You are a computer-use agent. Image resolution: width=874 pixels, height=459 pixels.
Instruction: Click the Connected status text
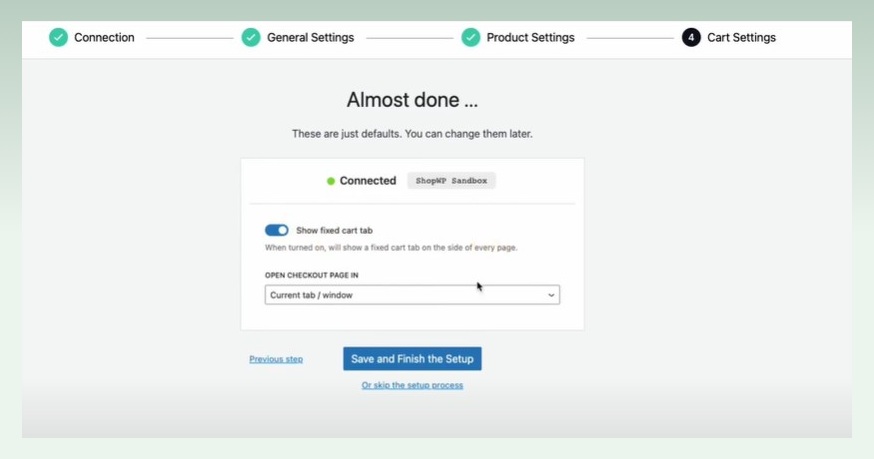point(368,181)
